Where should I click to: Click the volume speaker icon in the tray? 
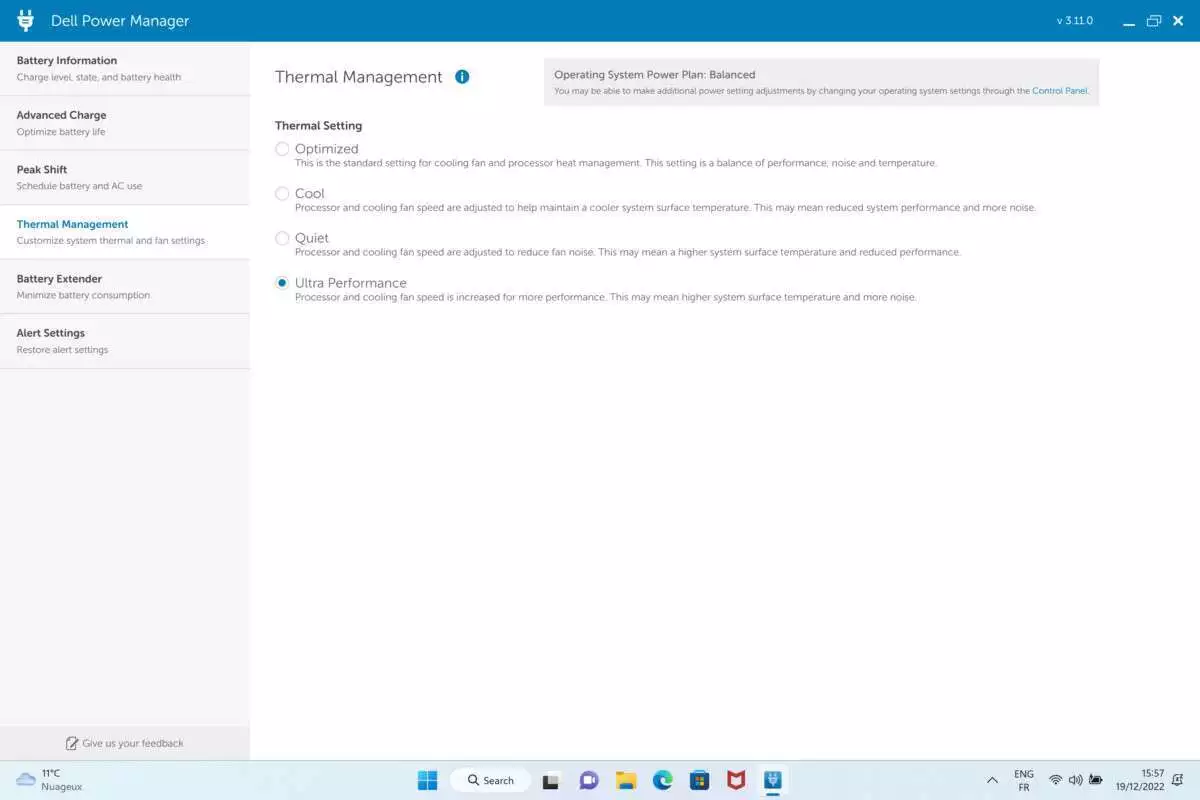(x=1075, y=780)
